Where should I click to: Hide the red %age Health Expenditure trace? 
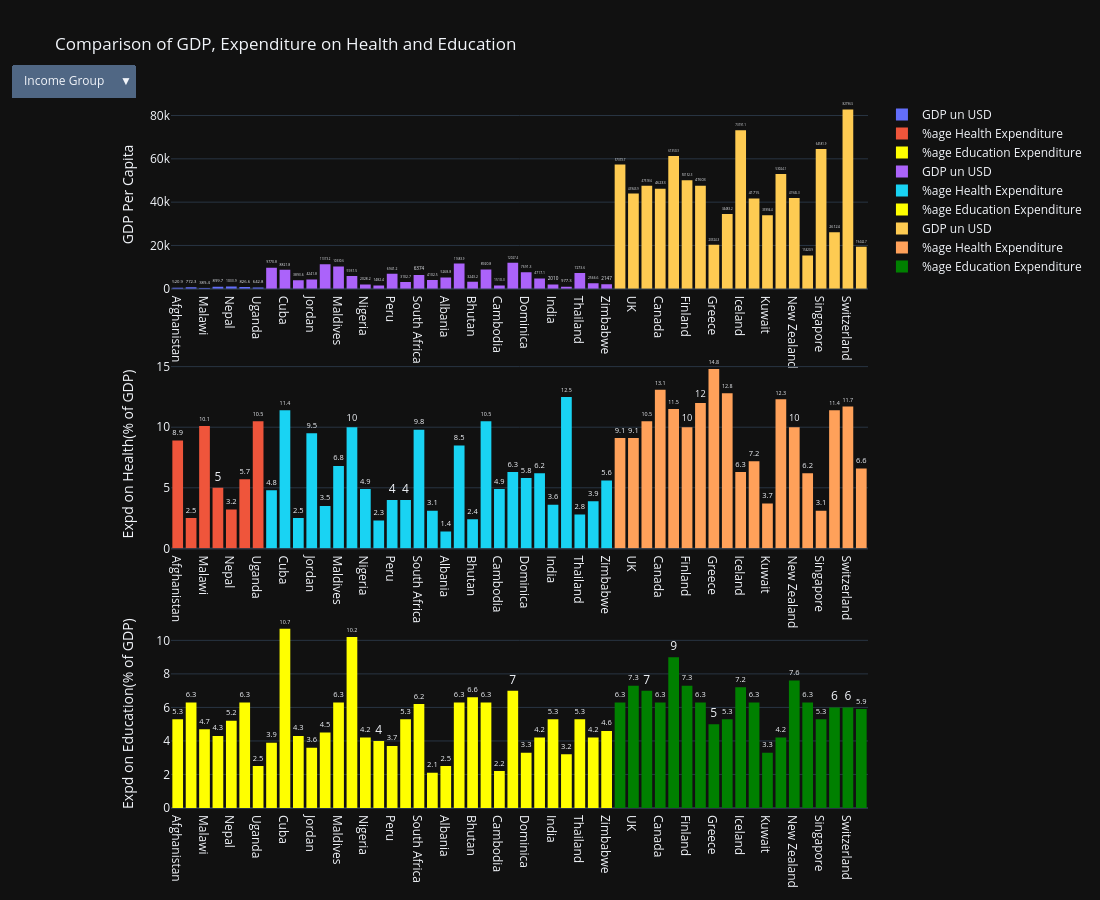991,134
